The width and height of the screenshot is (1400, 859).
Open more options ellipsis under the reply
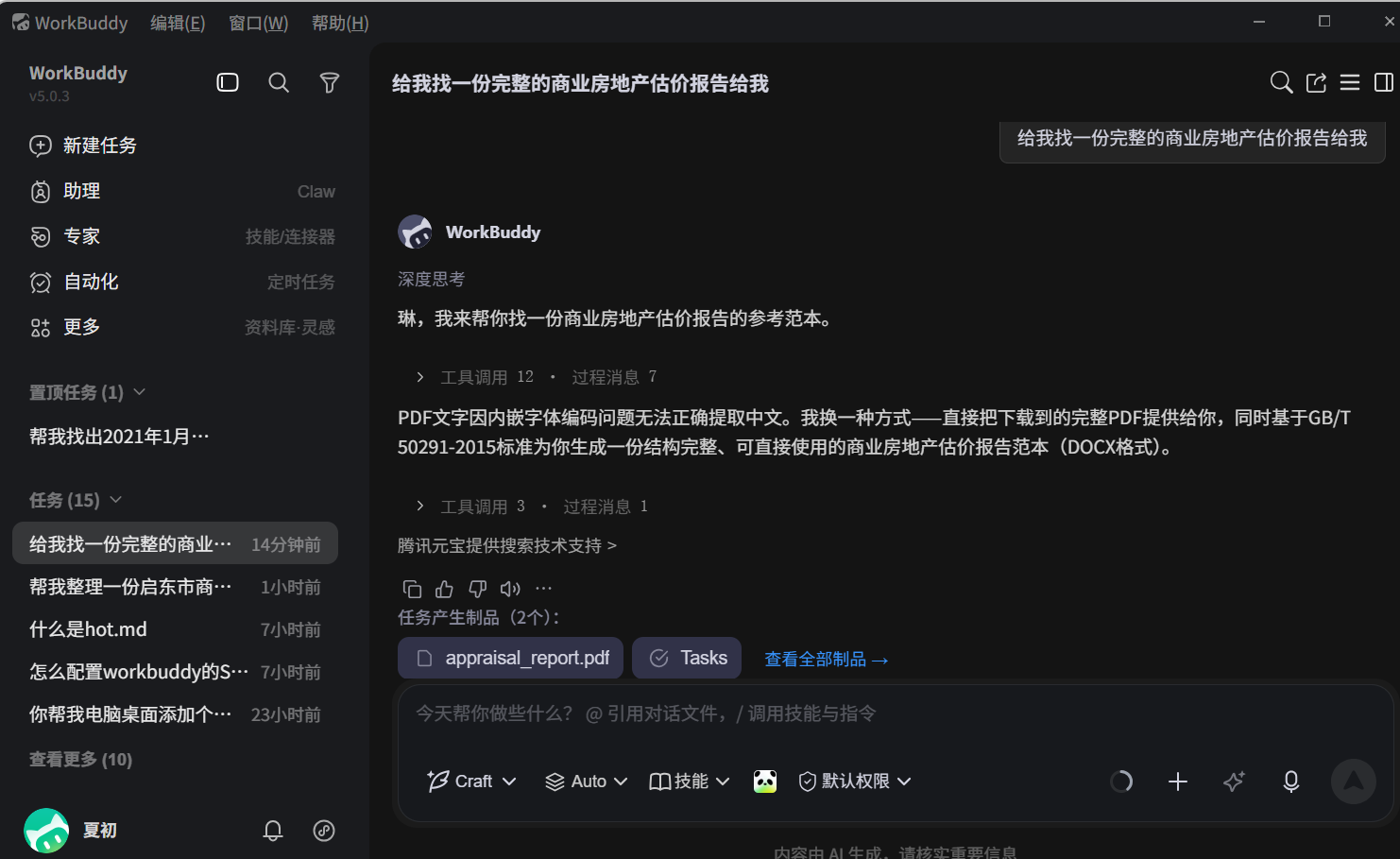[x=543, y=589]
